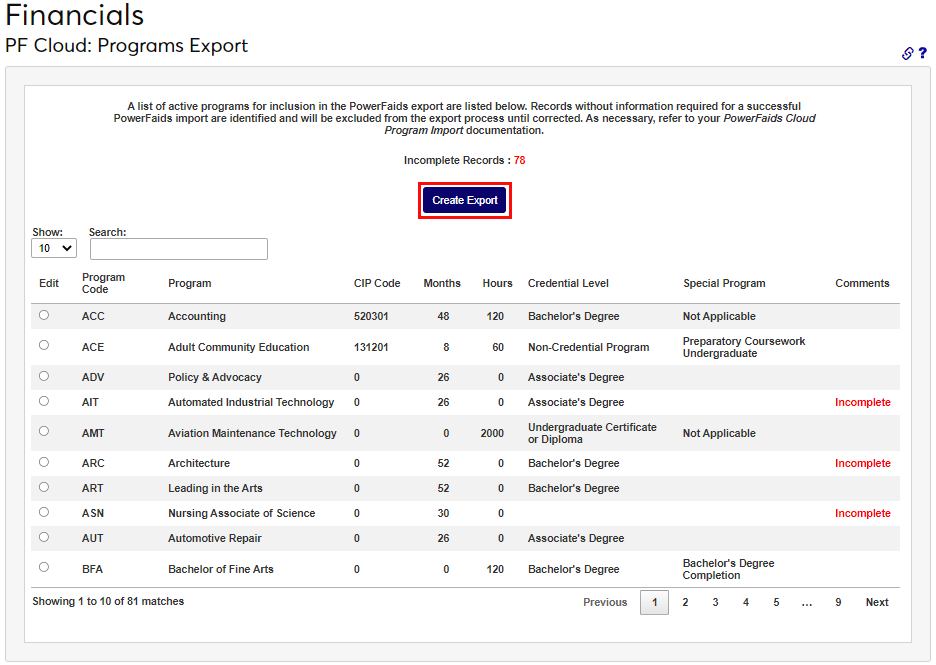Click Incomplete next to Automated Industrial Technology

(x=862, y=401)
